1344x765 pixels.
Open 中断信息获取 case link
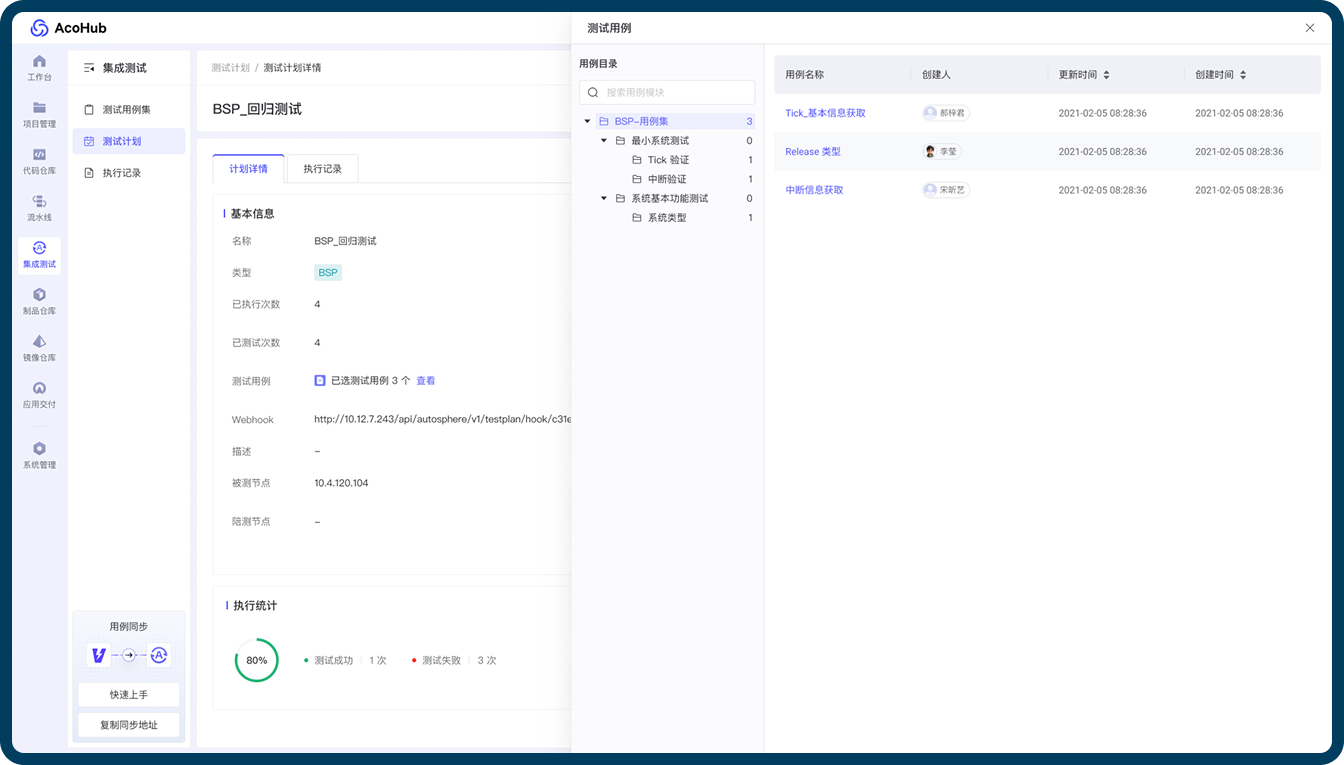coord(814,190)
